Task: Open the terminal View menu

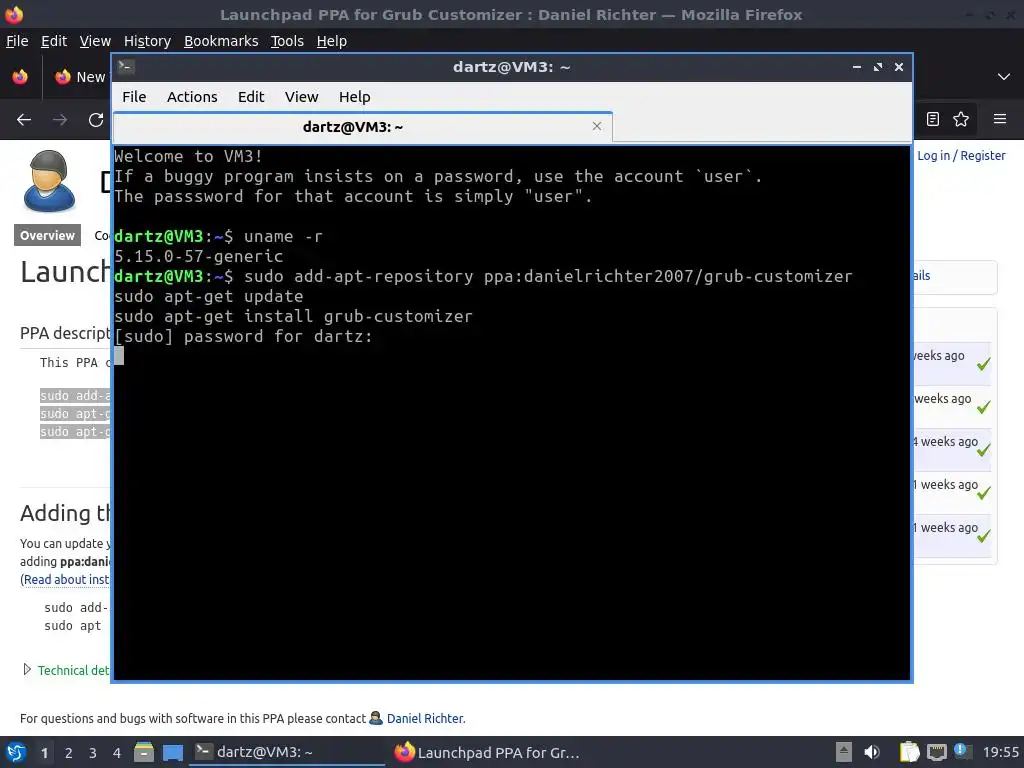Action: (301, 97)
